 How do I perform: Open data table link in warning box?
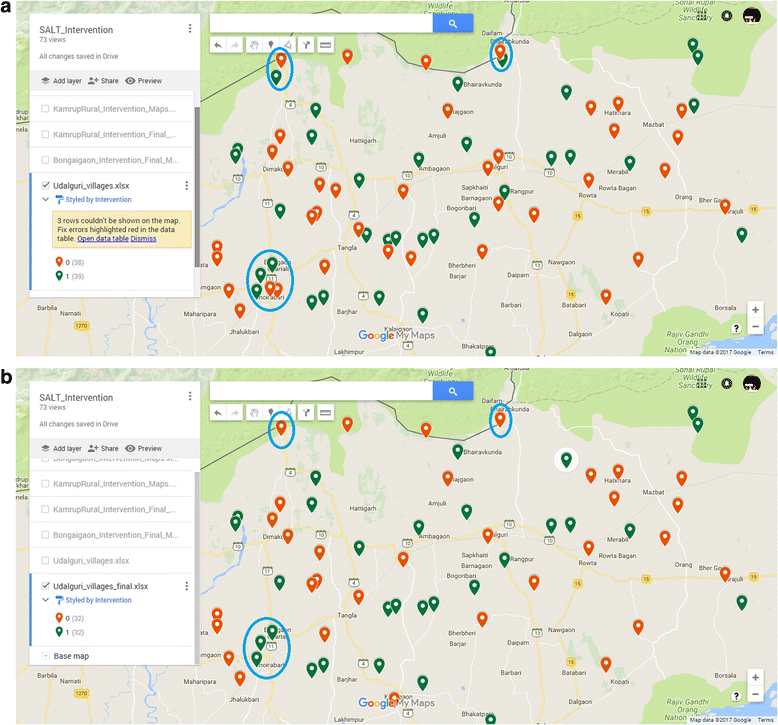coord(103,239)
